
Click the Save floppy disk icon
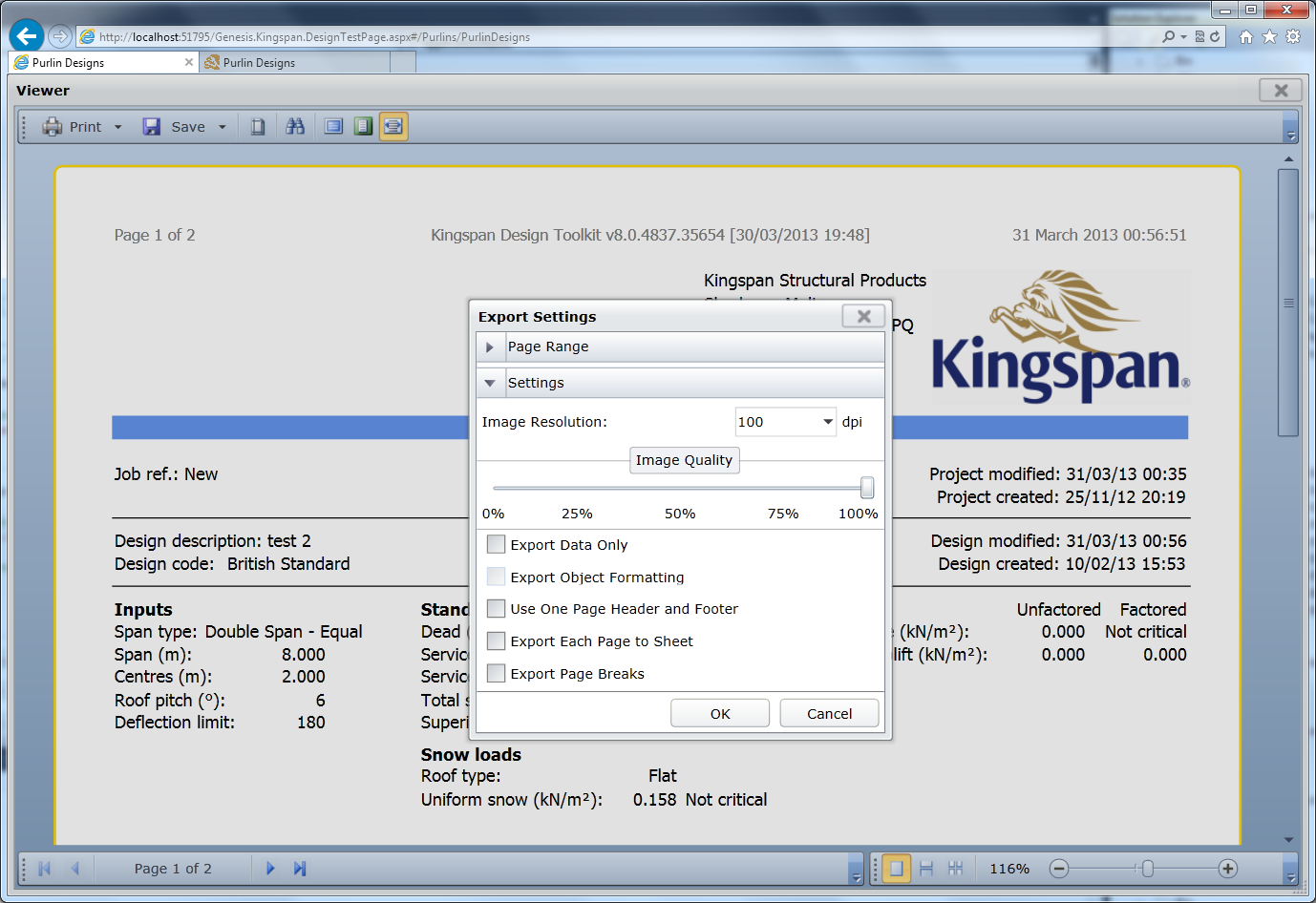click(152, 127)
